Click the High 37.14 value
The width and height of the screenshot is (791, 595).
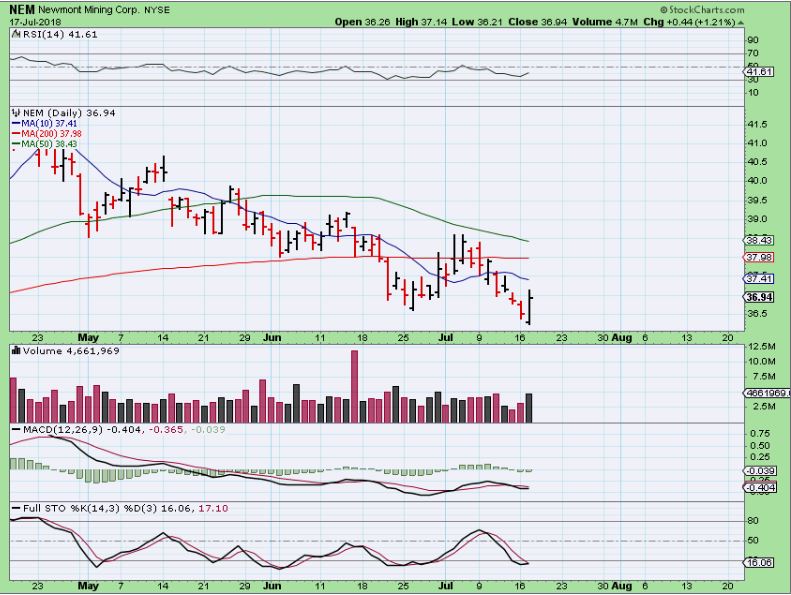click(x=421, y=22)
